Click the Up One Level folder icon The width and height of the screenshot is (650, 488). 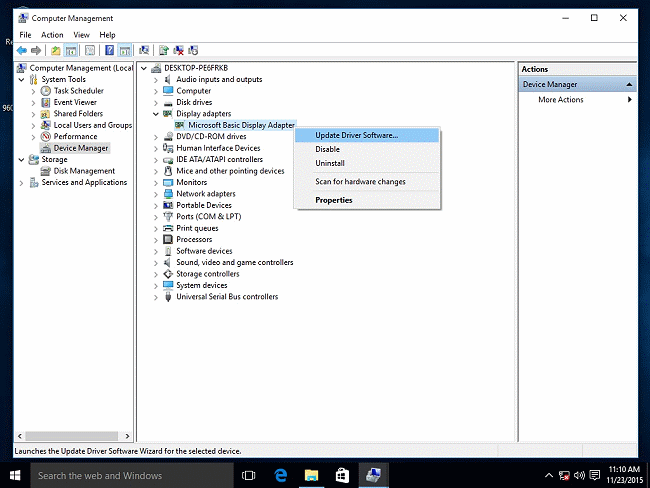(x=56, y=50)
